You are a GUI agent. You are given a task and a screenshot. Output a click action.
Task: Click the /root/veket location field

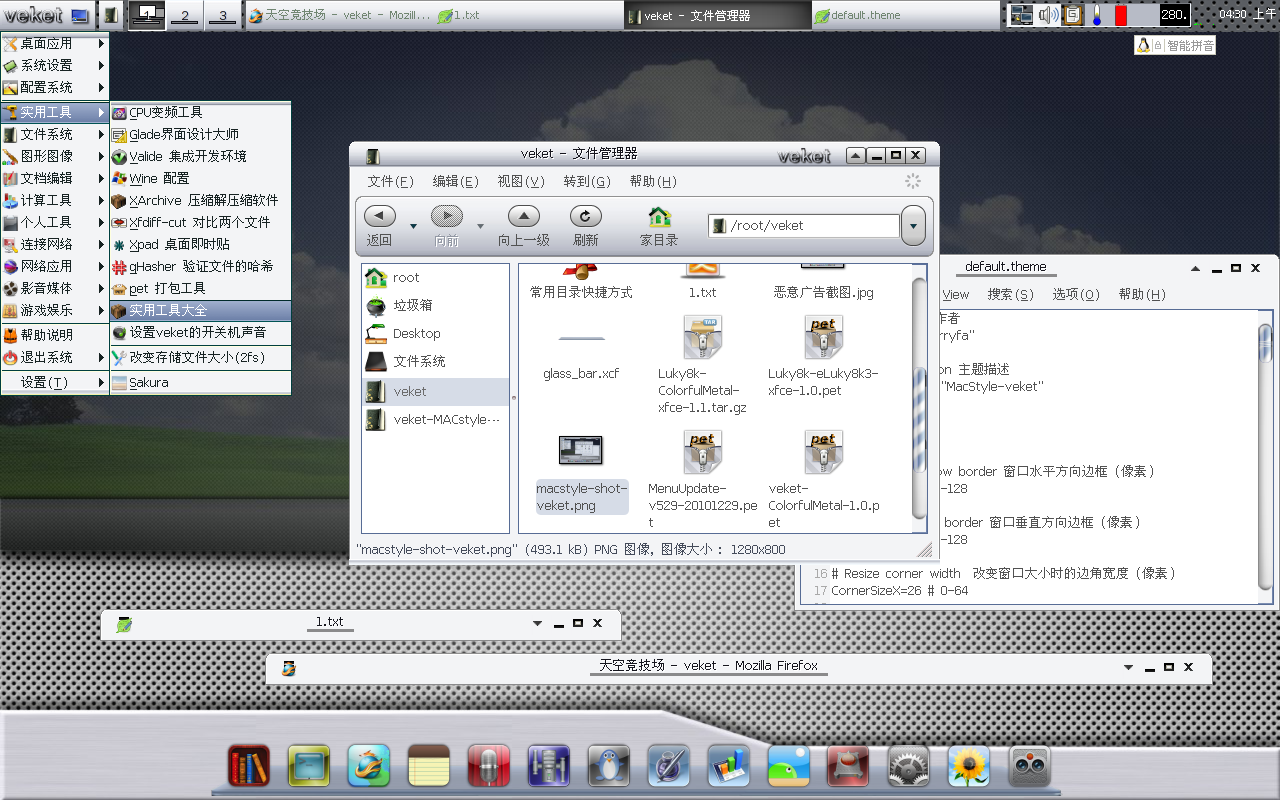[x=804, y=226]
